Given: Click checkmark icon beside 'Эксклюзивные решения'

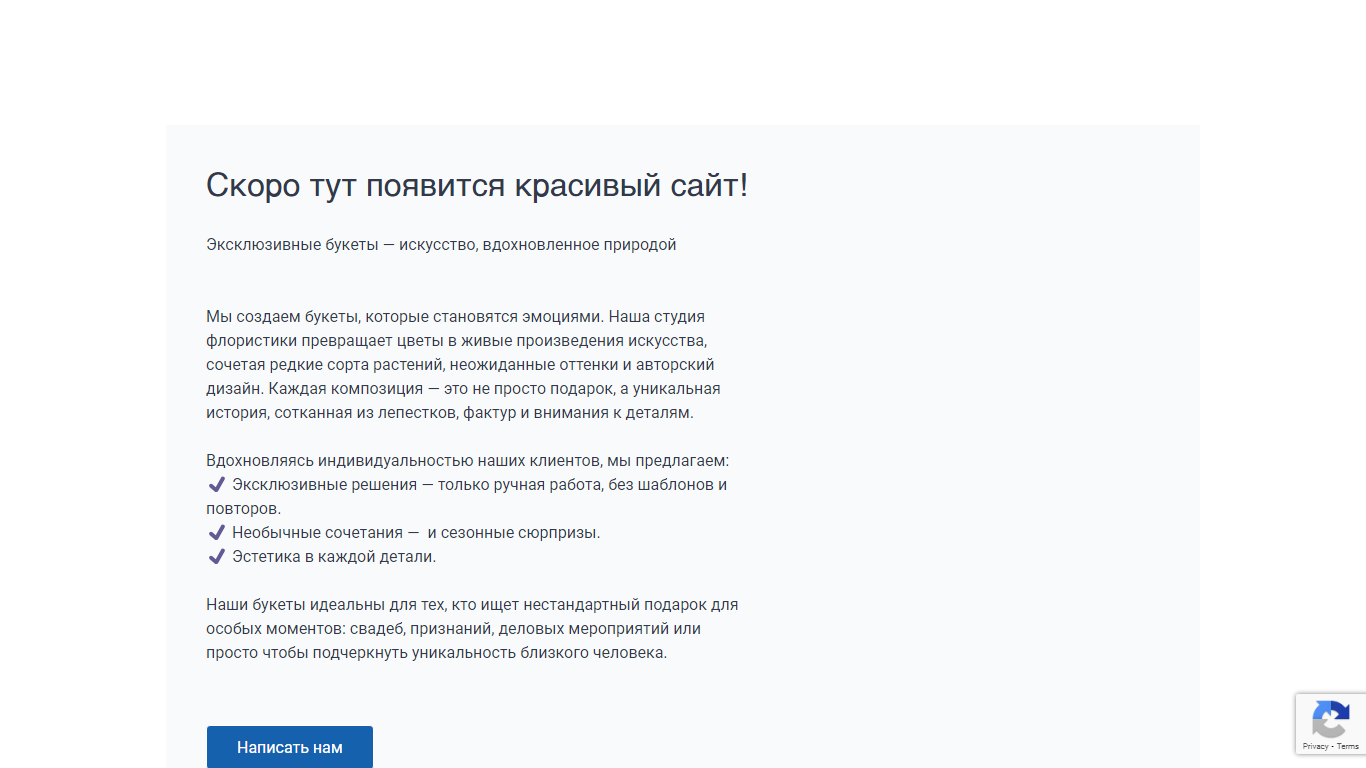Looking at the screenshot, I should pyautogui.click(x=216, y=485).
